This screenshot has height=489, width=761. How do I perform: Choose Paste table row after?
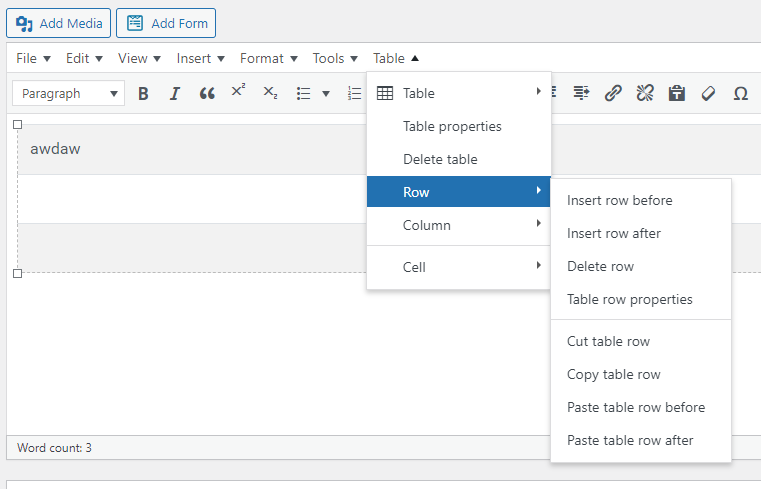click(641, 440)
